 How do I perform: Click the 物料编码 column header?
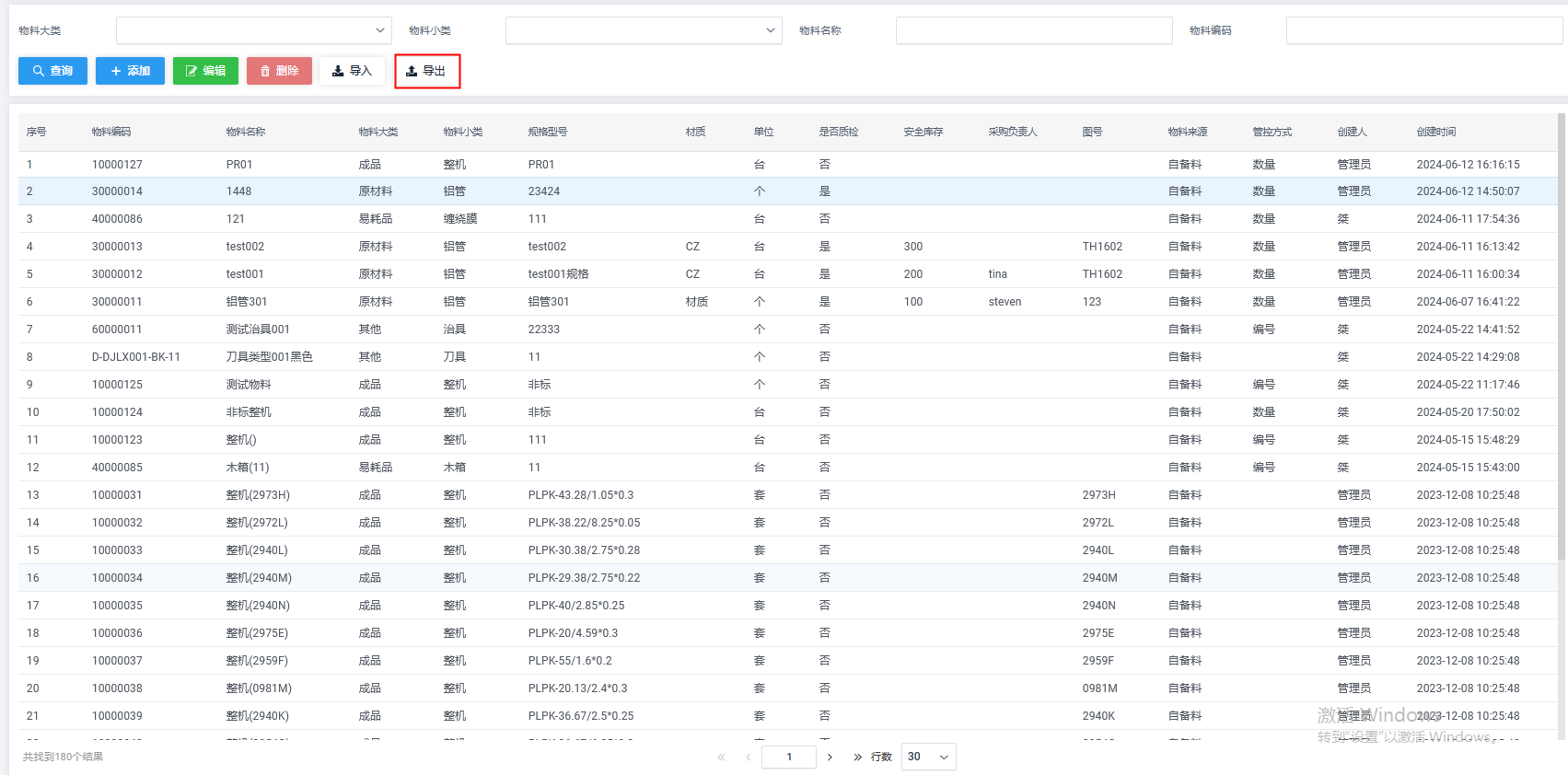tap(111, 132)
